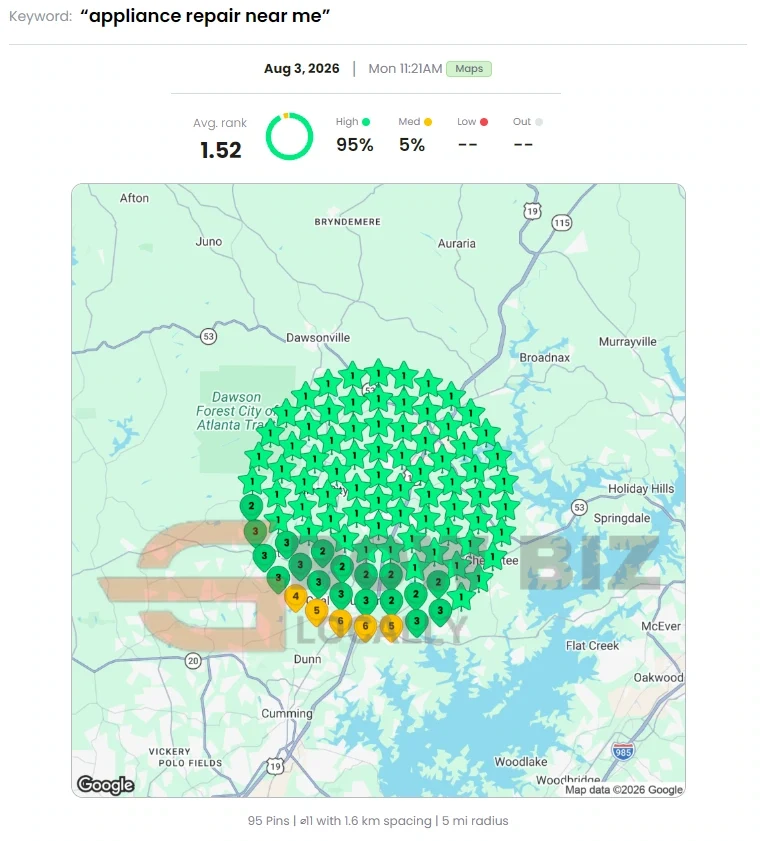Click the Dawsonville map label
Image resolution: width=766 pixels, height=841 pixels.
pos(318,337)
